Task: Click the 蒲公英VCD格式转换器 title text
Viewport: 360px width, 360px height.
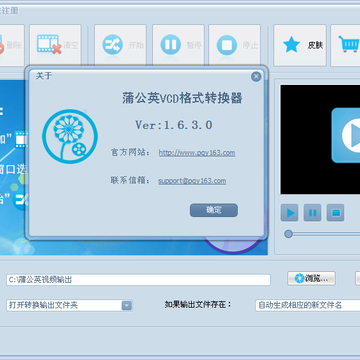Action: pyautogui.click(x=182, y=98)
